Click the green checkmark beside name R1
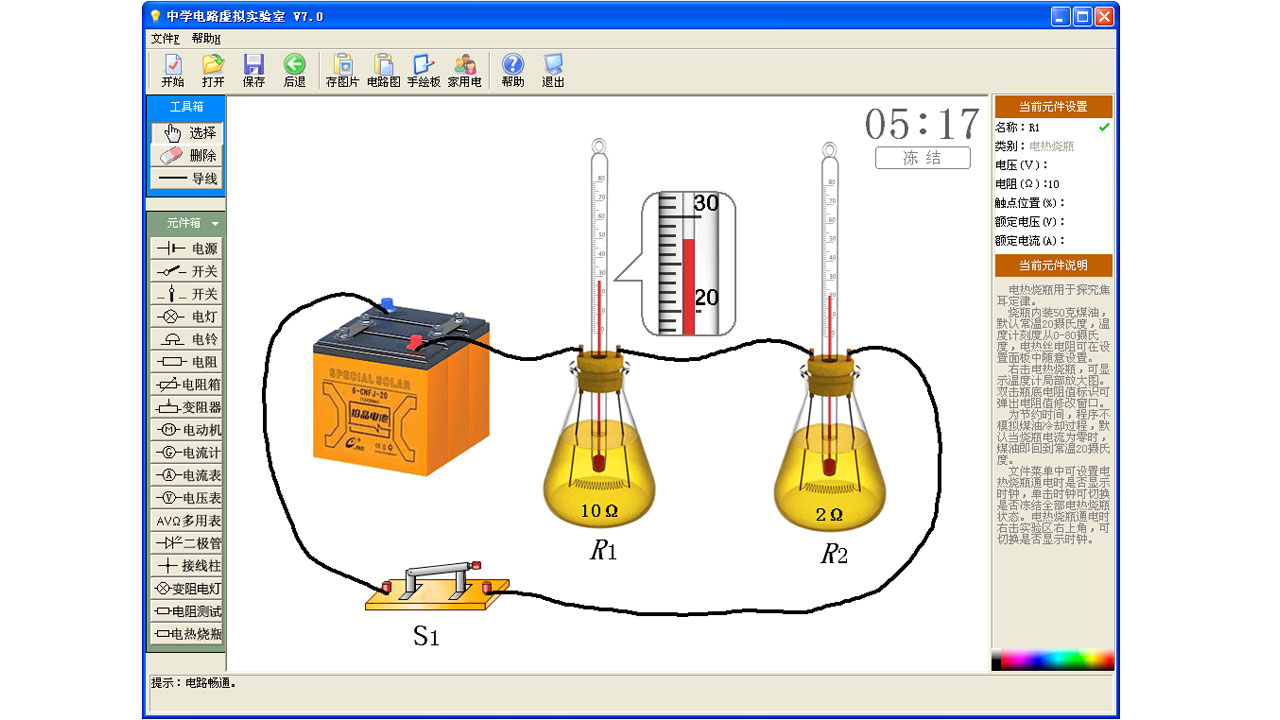The height and width of the screenshot is (720, 1280). pyautogui.click(x=1104, y=128)
